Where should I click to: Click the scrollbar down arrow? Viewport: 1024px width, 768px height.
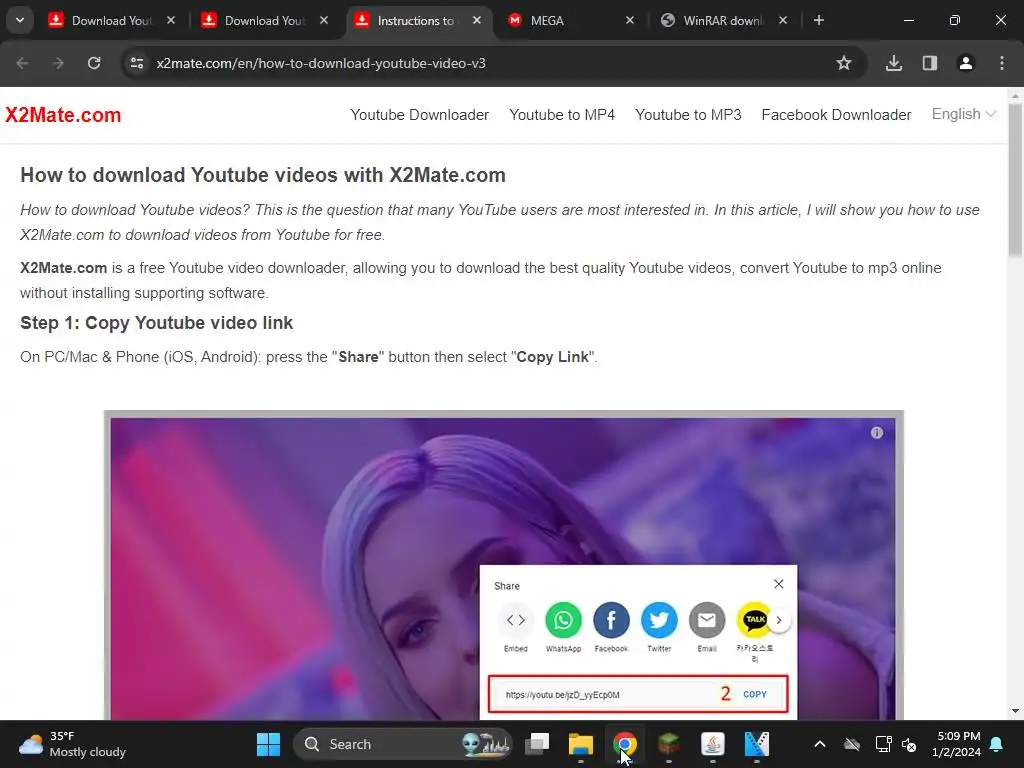[1015, 711]
